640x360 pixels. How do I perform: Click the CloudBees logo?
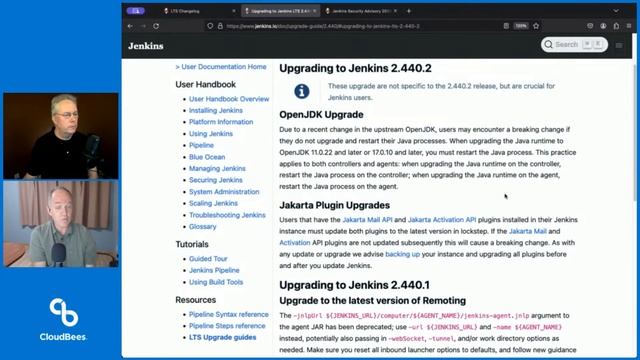point(63,320)
